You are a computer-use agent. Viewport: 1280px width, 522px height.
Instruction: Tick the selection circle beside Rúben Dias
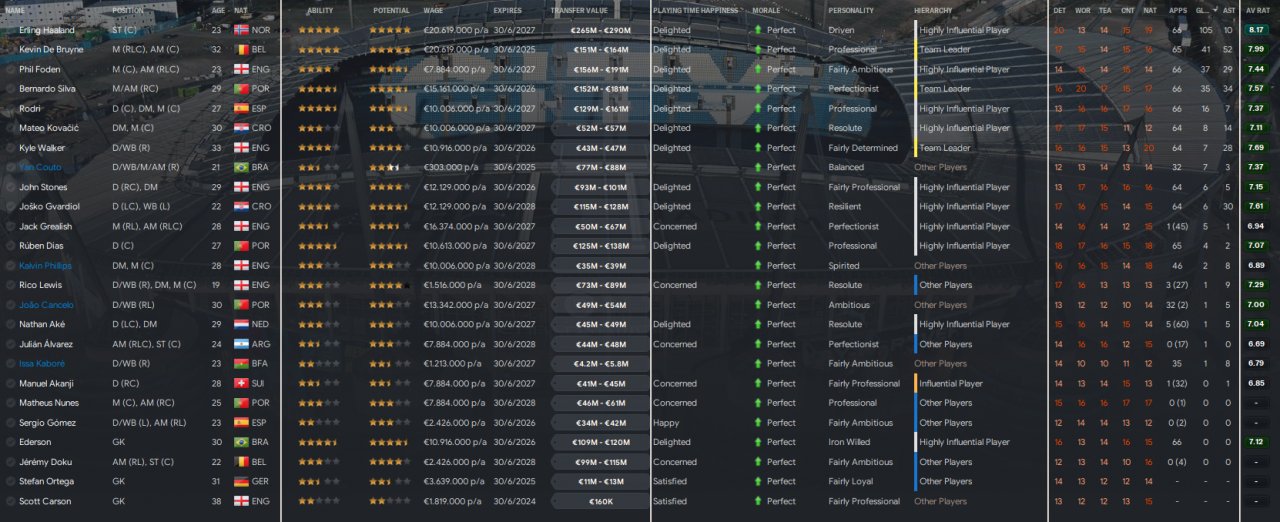point(10,246)
